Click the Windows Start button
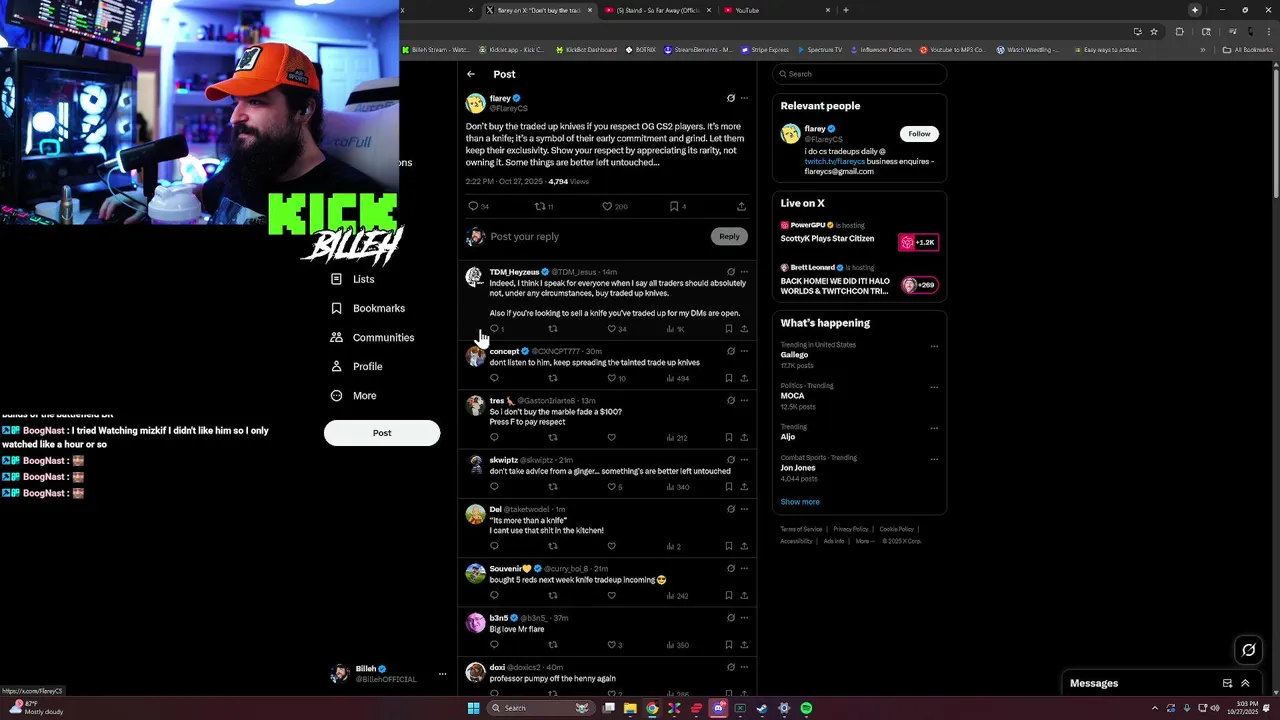 point(473,708)
